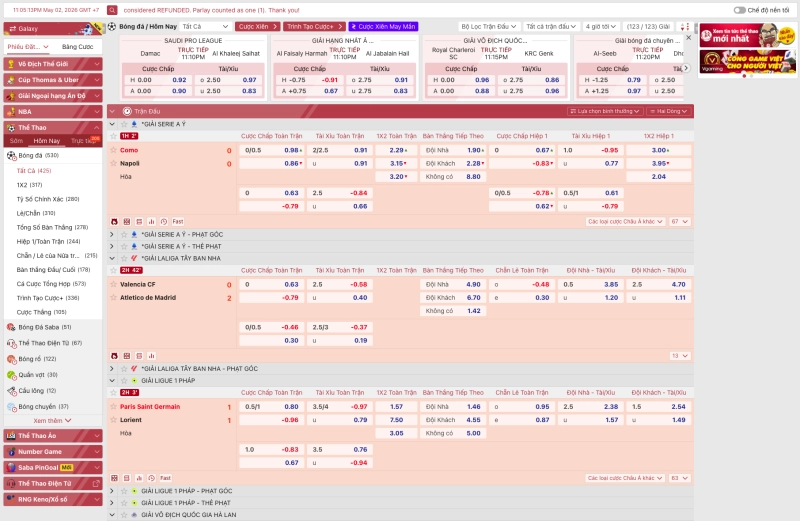Image resolution: width=800 pixels, height=521 pixels.
Task: Star the Napoli team as favorite
Action: [x=114, y=163]
